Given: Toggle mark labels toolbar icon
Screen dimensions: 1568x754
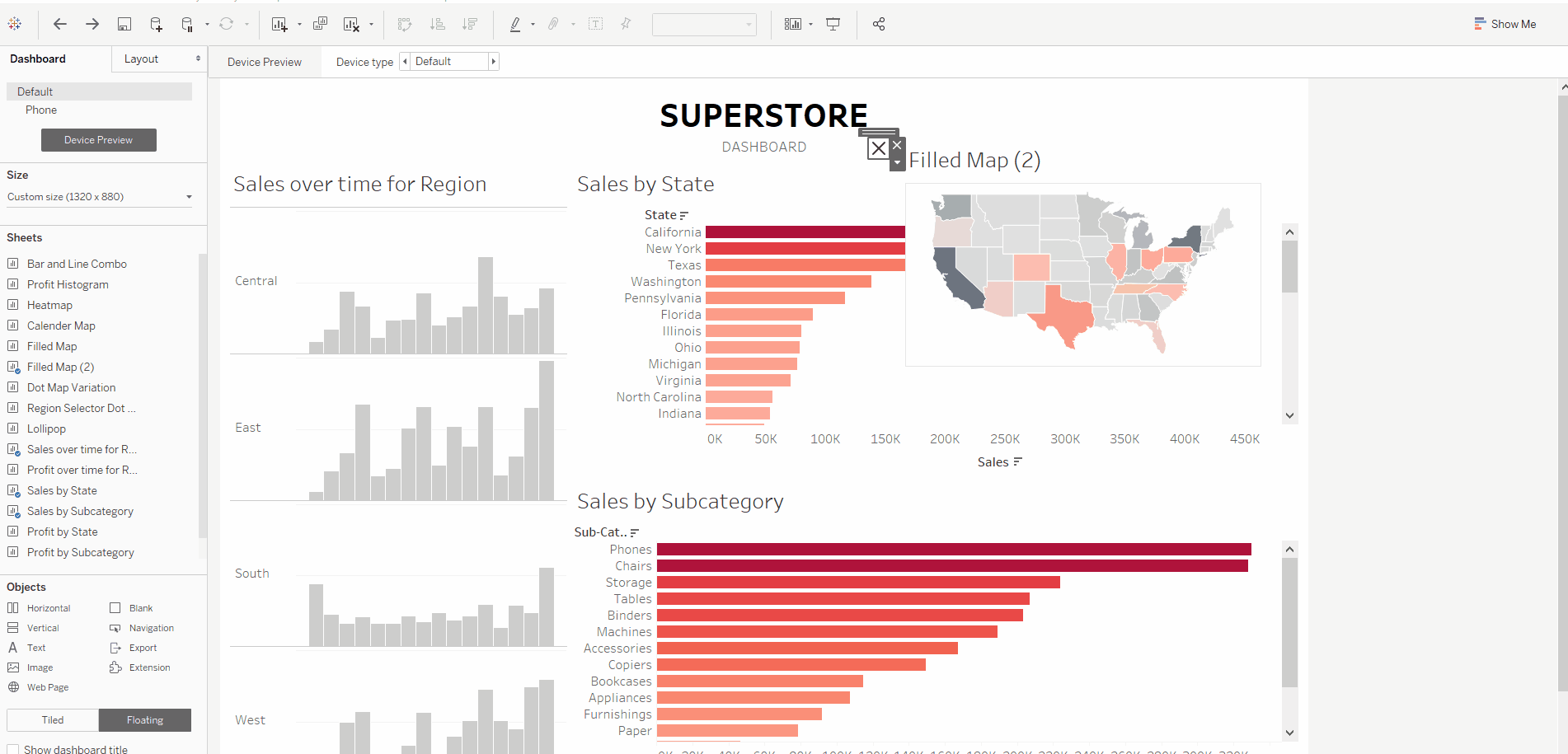Looking at the screenshot, I should [595, 24].
